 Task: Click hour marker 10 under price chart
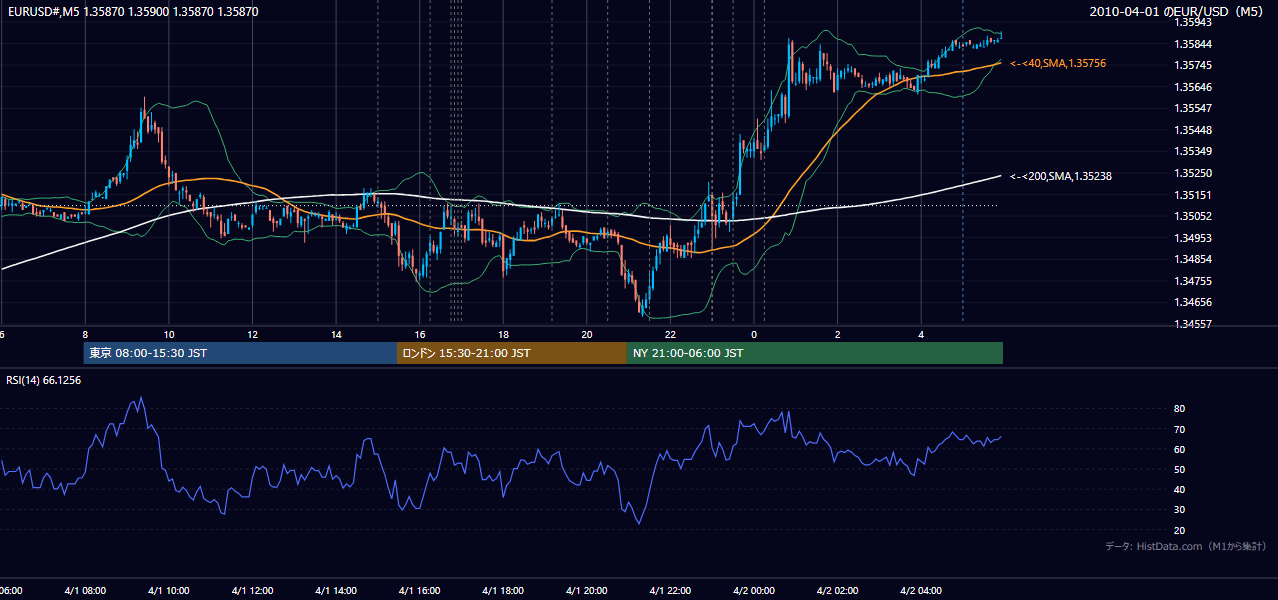point(169,335)
